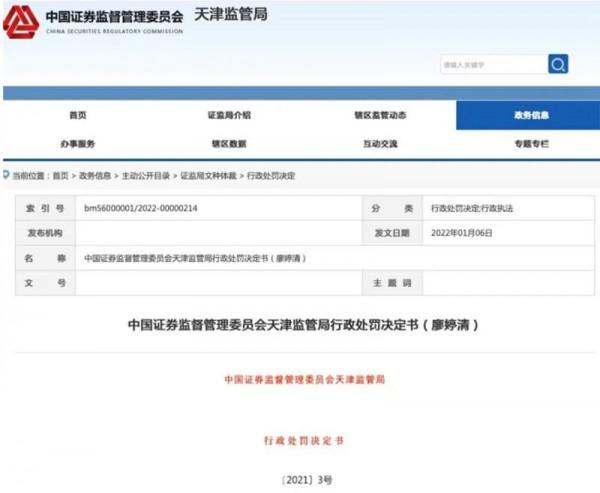600x493 pixels.
Task: Click the 分类 label cell
Action: coord(392,208)
